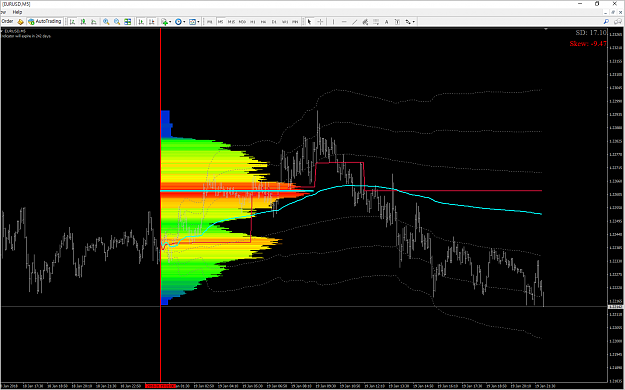Viewport: 625px width, 390px height.
Task: Select the standard Cursor tool
Action: tap(309, 22)
